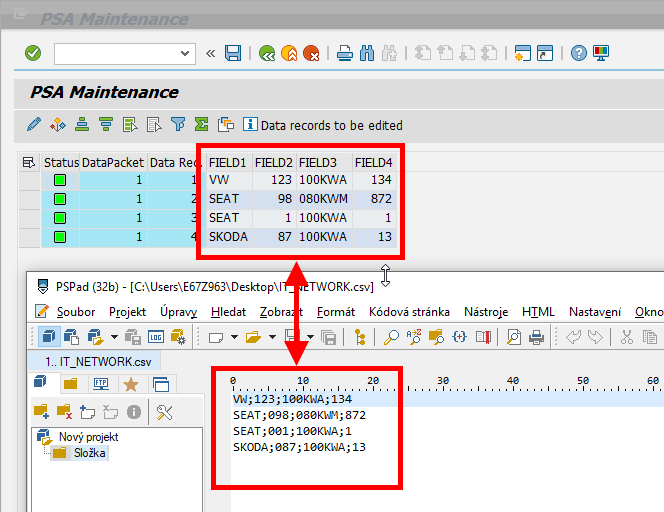Click the Find magnifier icon in PSPad
The height and width of the screenshot is (512, 664).
[391, 337]
